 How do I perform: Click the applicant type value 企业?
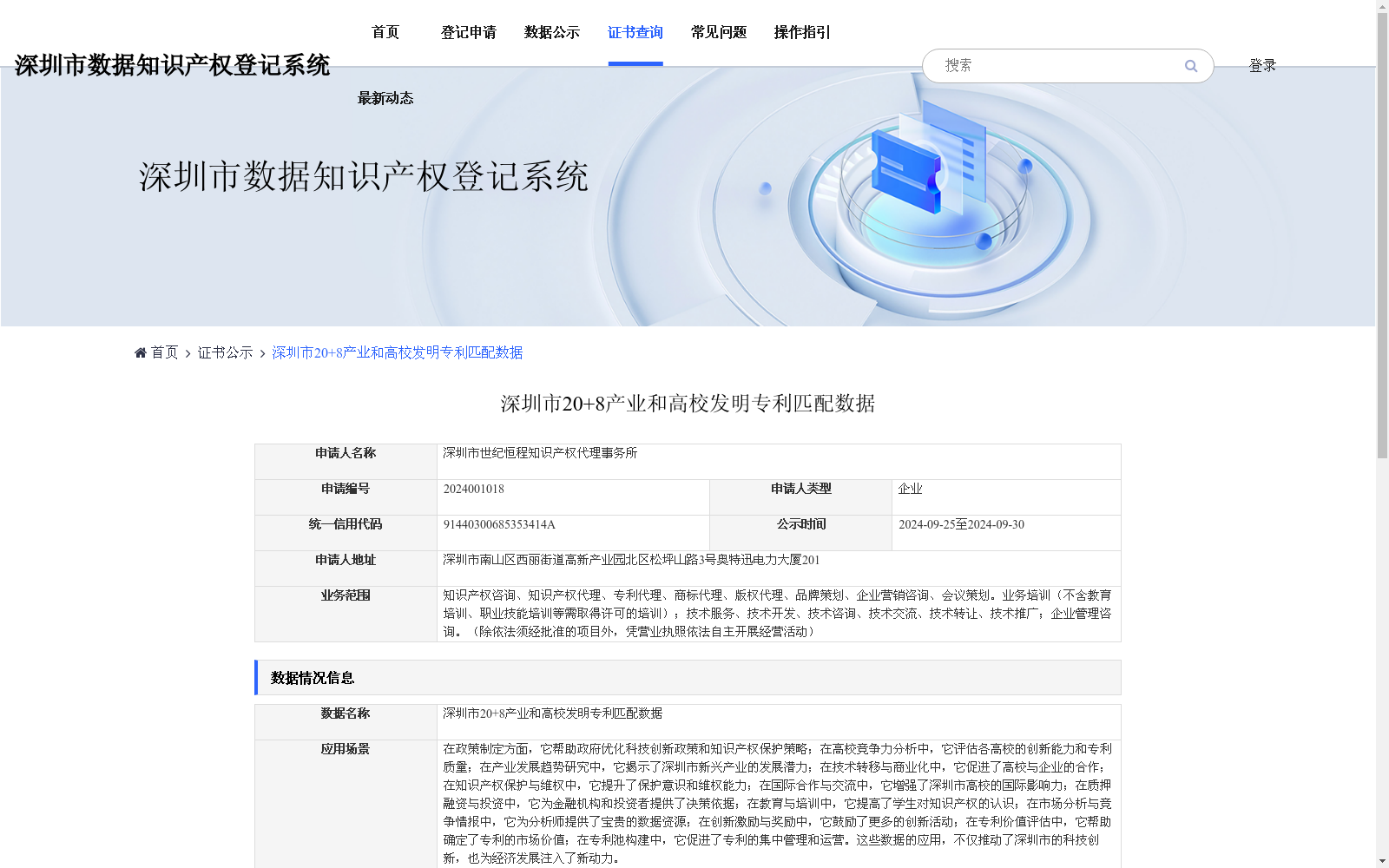tap(910, 489)
